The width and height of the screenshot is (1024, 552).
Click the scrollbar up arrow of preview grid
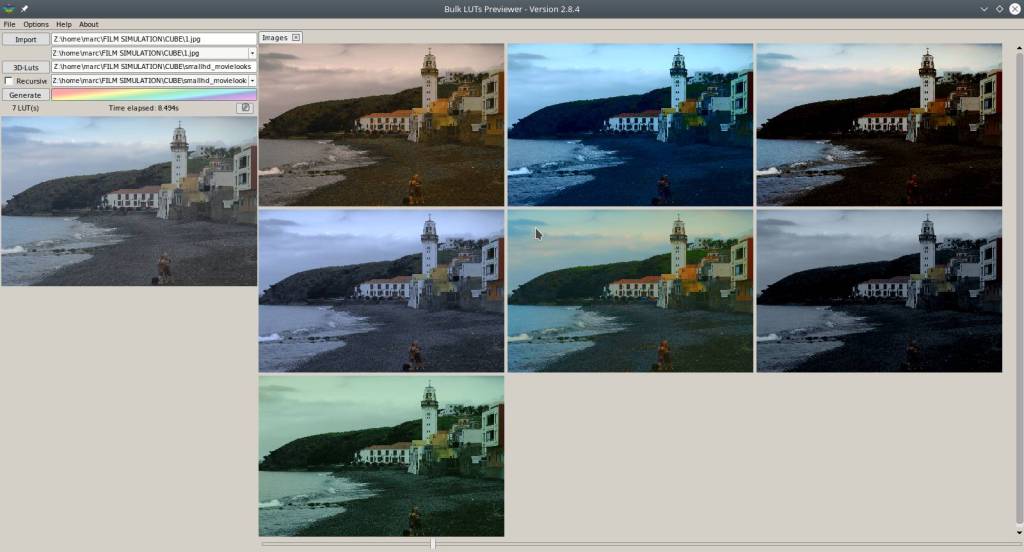pyautogui.click(x=1018, y=48)
